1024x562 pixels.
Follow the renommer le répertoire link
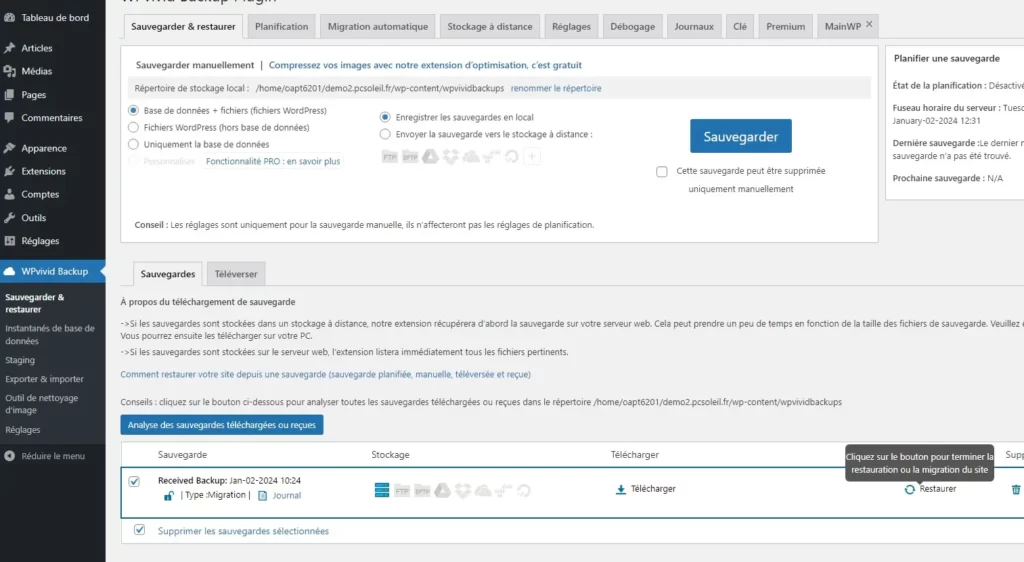click(556, 88)
